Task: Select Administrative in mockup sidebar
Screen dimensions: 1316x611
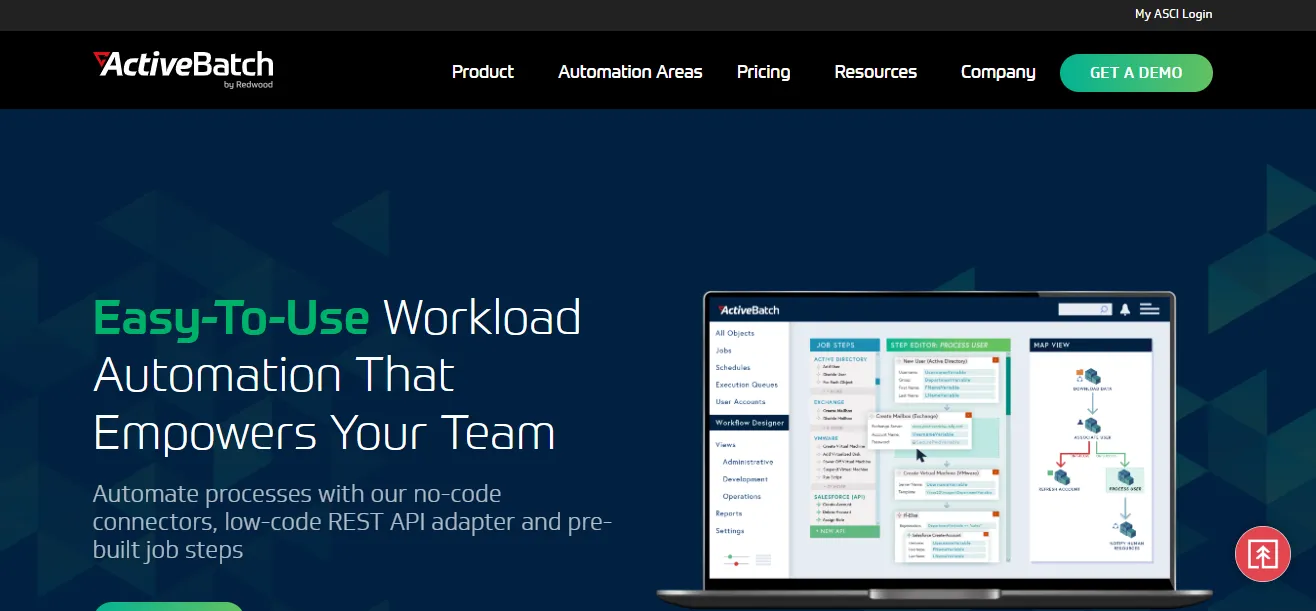Action: point(748,462)
